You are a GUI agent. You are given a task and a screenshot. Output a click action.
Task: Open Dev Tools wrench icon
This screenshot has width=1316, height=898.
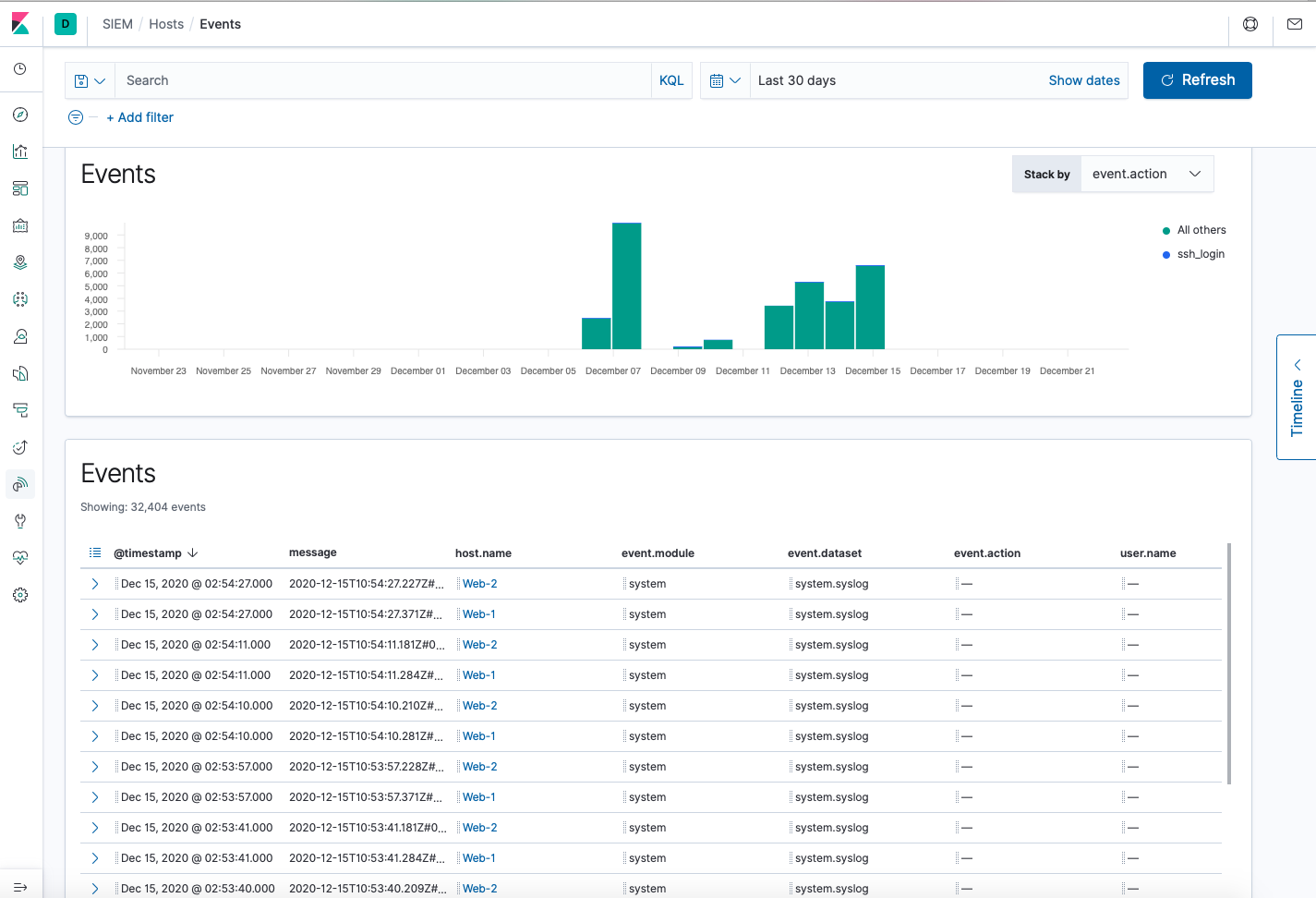tap(20, 521)
